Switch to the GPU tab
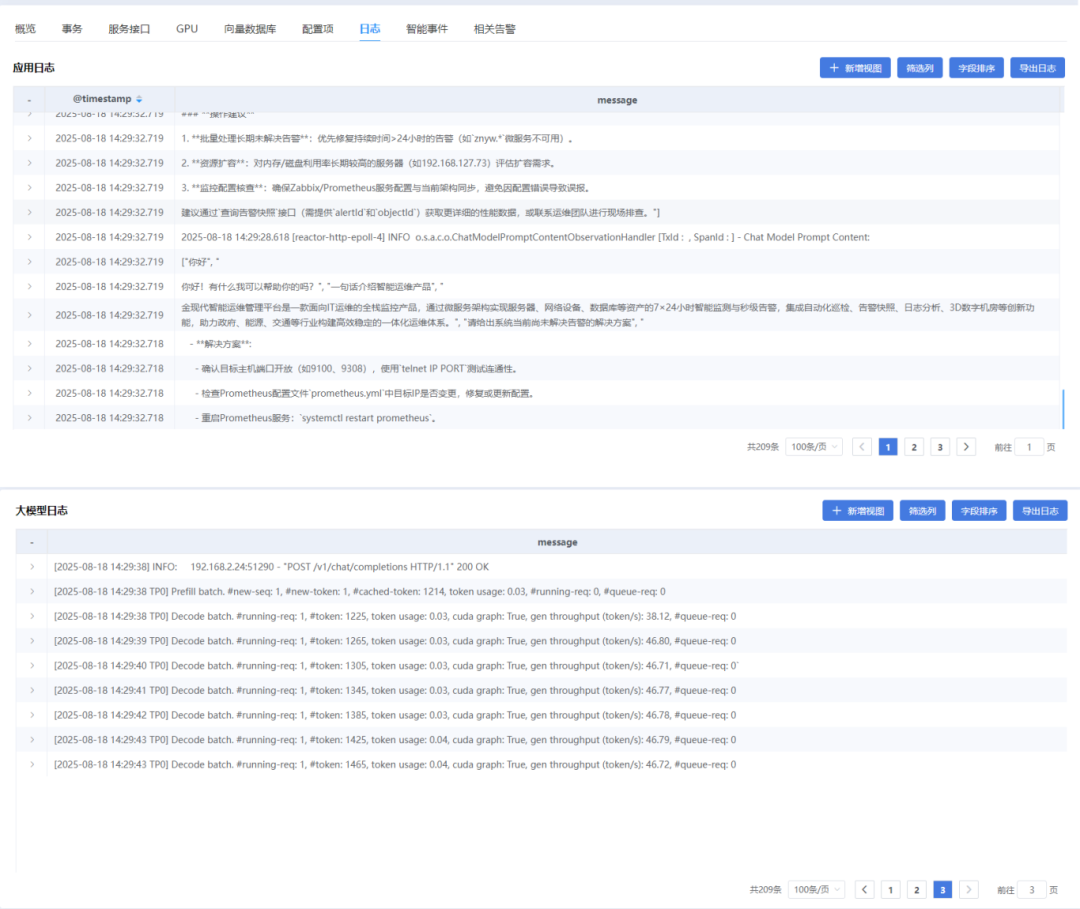This screenshot has width=1080, height=909. pos(187,29)
